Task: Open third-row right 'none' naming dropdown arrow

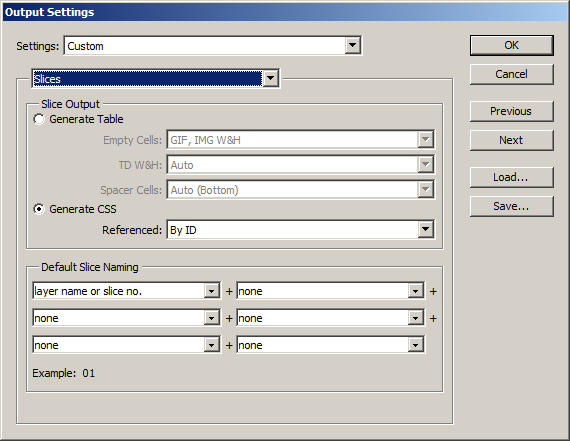Action: pos(416,345)
